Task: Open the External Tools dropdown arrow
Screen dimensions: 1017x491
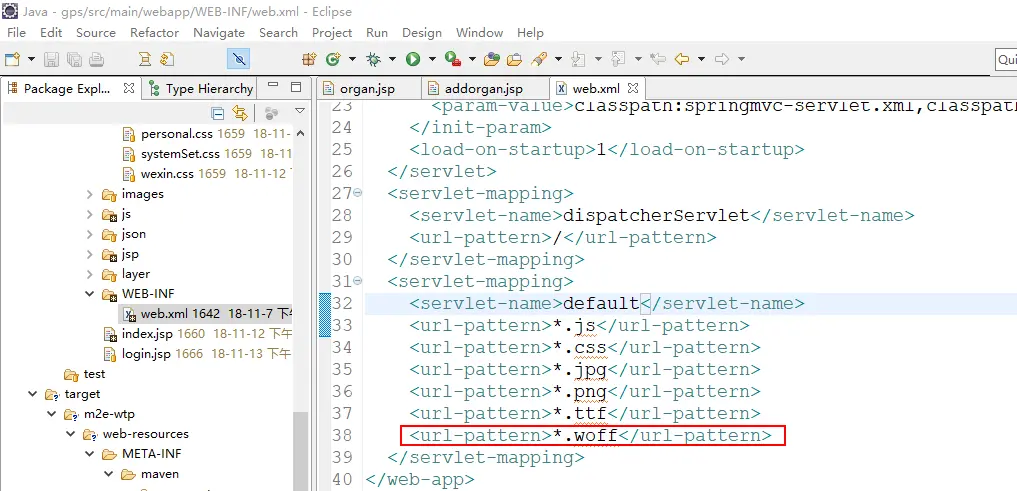Action: pyautogui.click(x=472, y=60)
